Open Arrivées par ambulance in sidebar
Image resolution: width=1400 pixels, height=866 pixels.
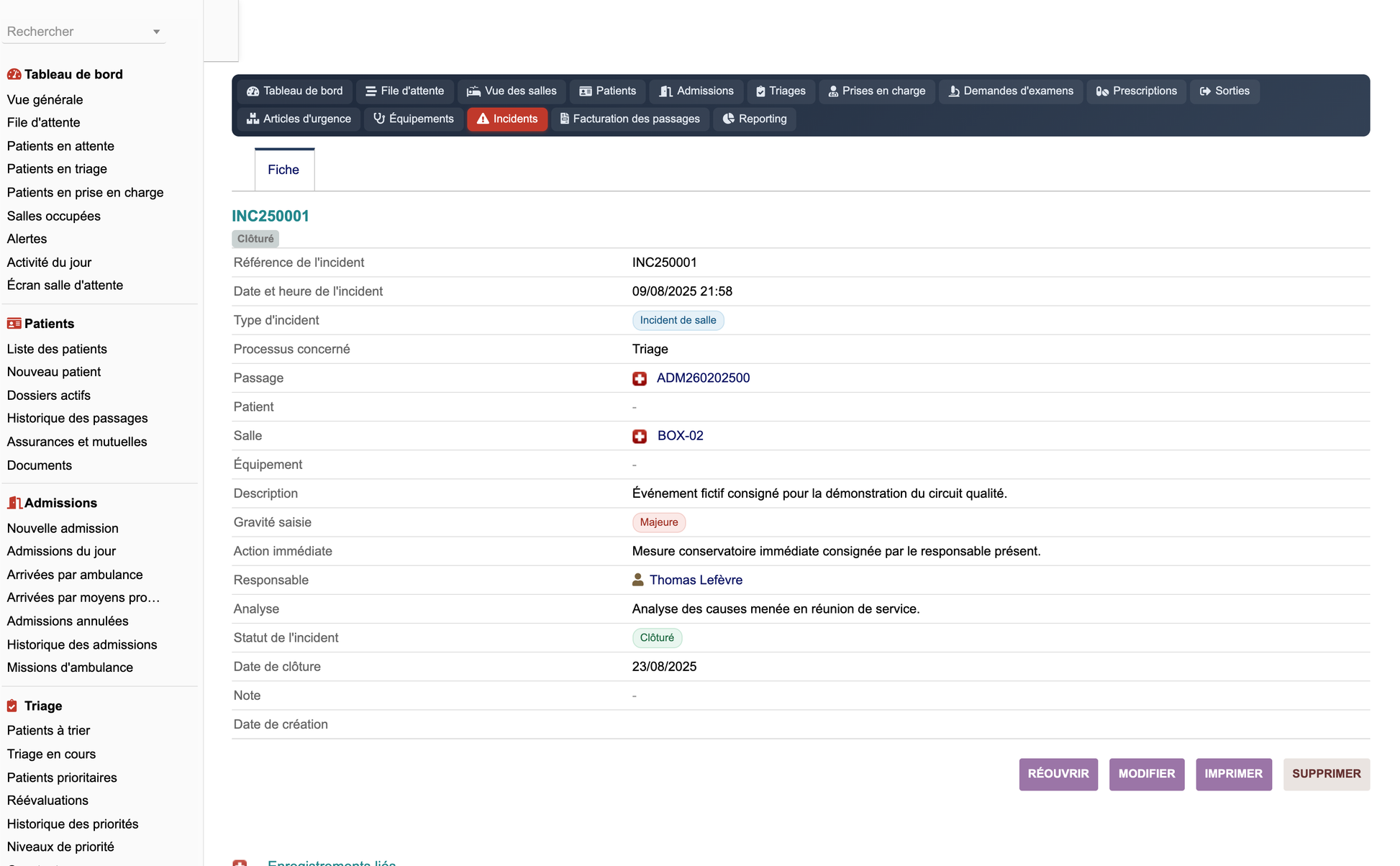pyautogui.click(x=75, y=575)
